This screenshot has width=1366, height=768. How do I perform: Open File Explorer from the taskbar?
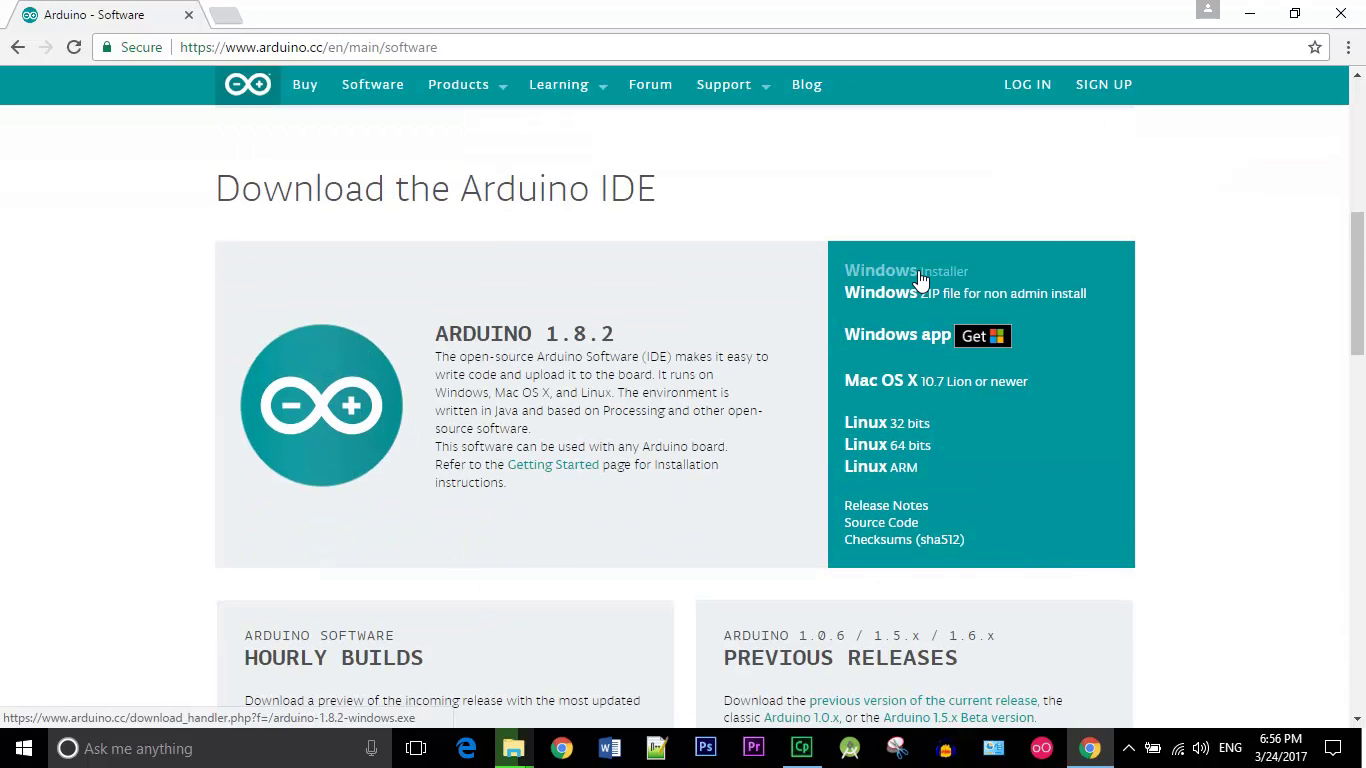coord(513,748)
